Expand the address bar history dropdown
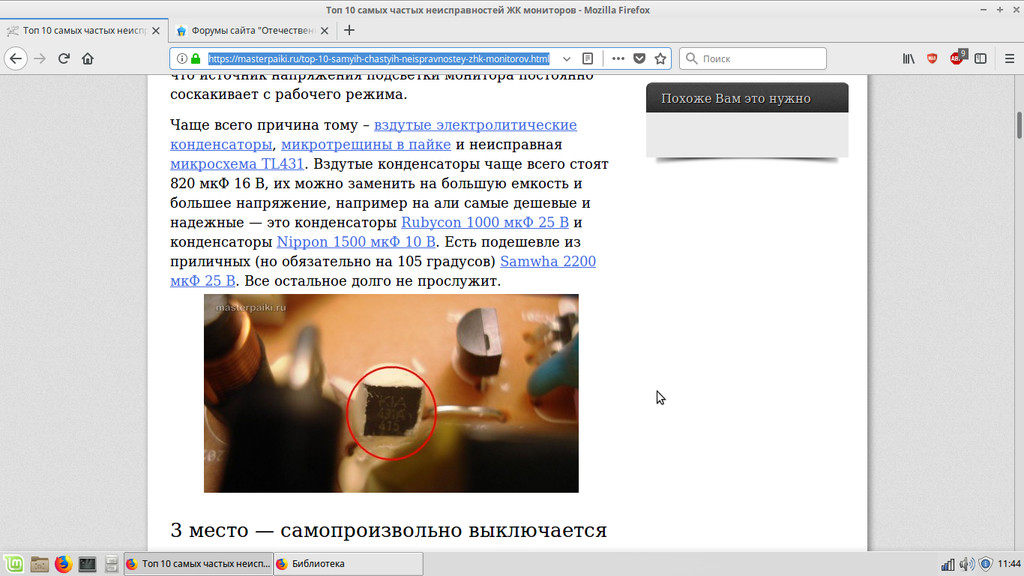Image resolution: width=1024 pixels, height=576 pixels. (x=566, y=59)
